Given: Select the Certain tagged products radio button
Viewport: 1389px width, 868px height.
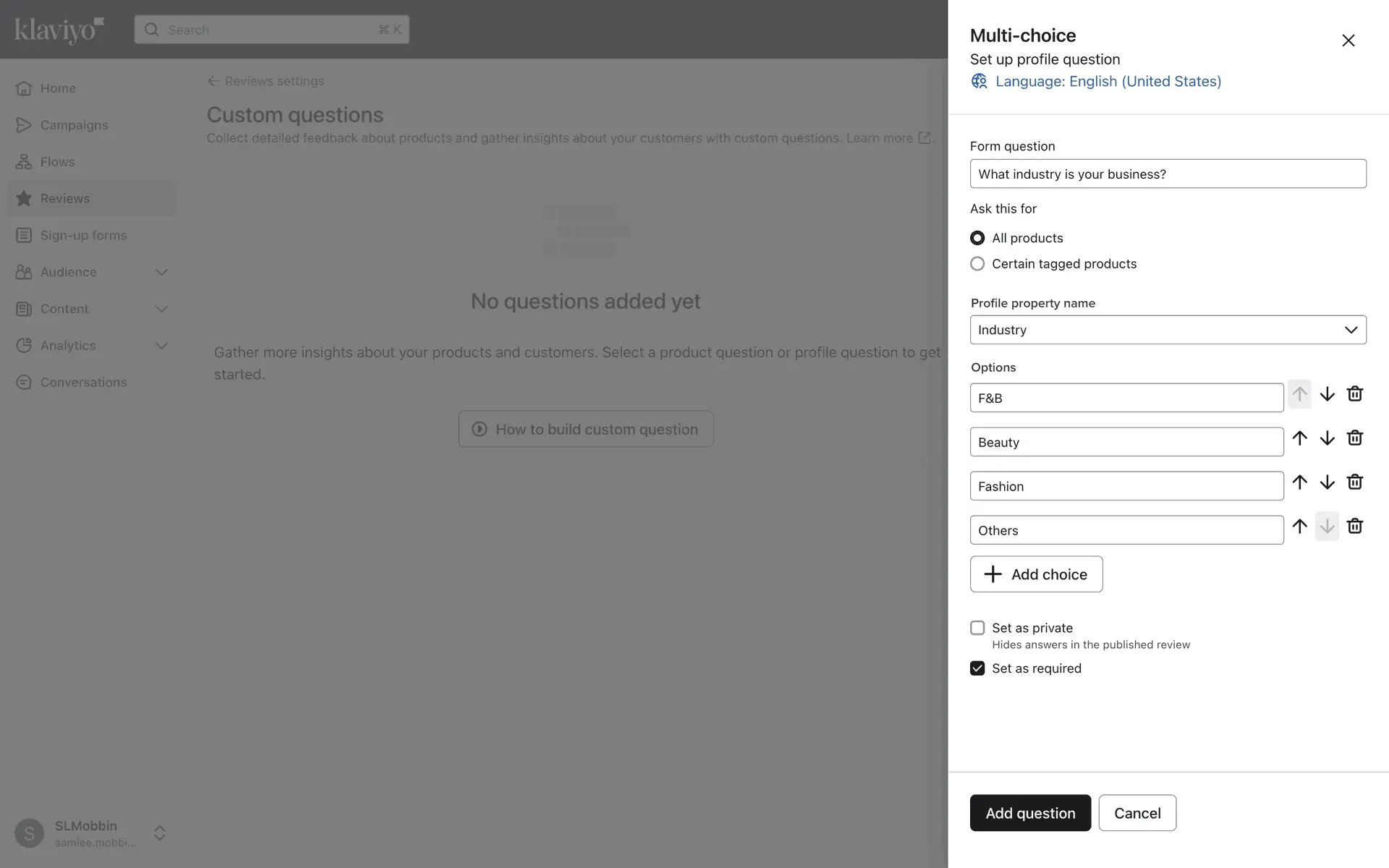Looking at the screenshot, I should (x=977, y=264).
